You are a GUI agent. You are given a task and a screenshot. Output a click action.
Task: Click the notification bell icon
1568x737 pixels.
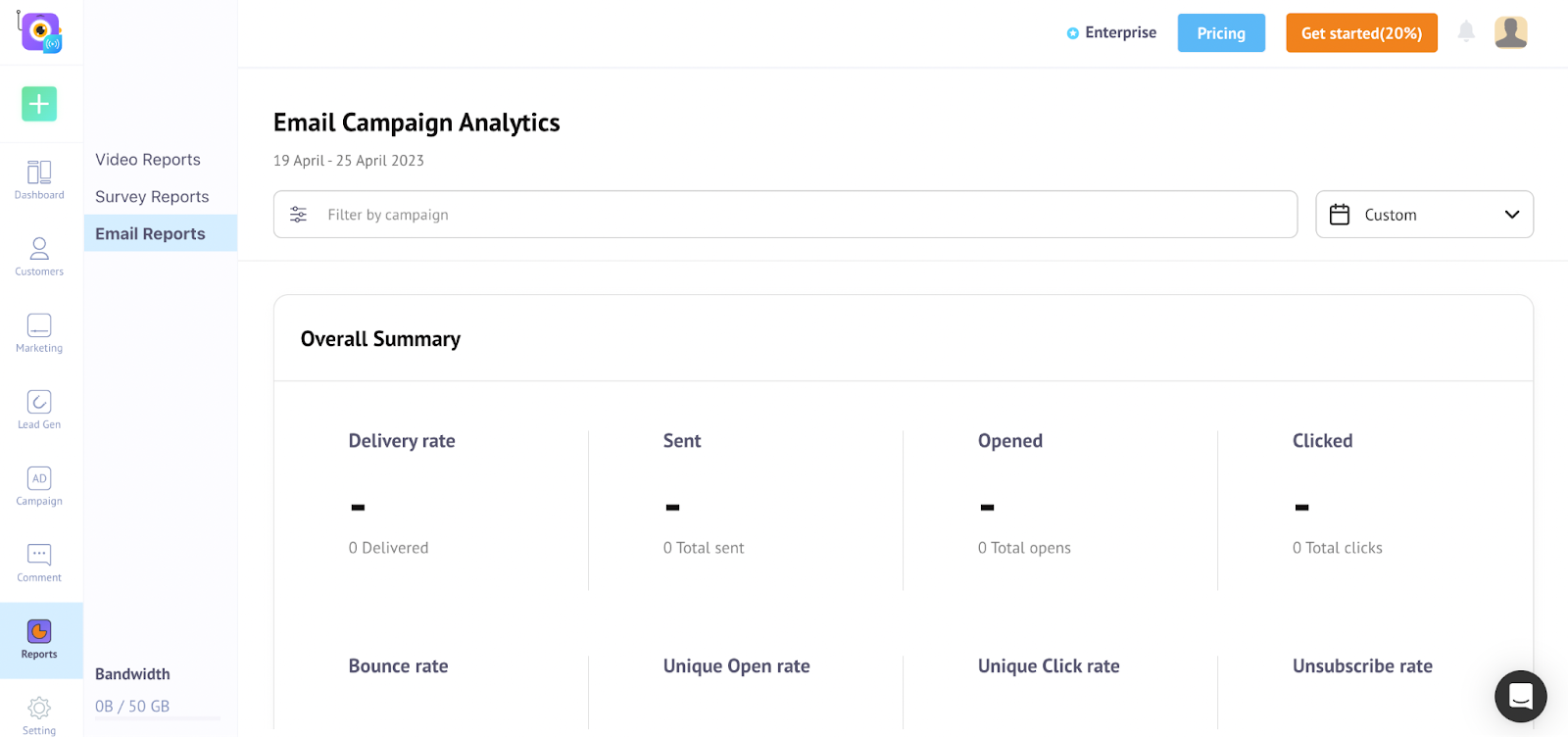(1466, 31)
